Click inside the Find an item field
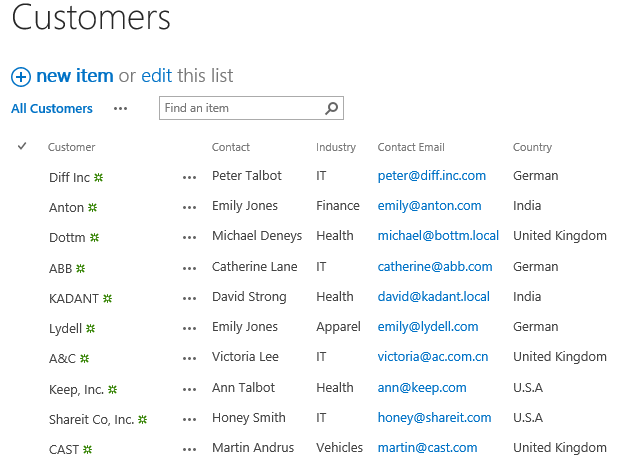Screen dimensions: 640x467 (x=242, y=108)
